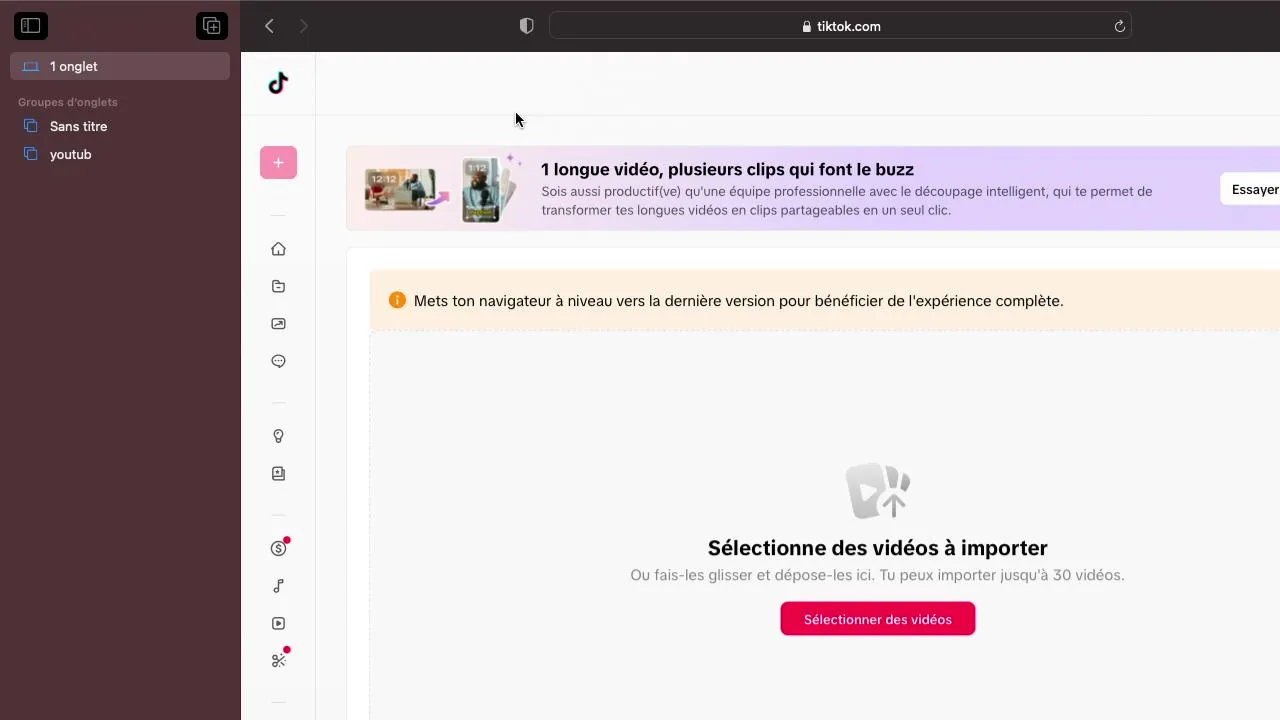Click the 'Groupes d'onglets' label
Screen dimensions: 1280x720
click(68, 102)
